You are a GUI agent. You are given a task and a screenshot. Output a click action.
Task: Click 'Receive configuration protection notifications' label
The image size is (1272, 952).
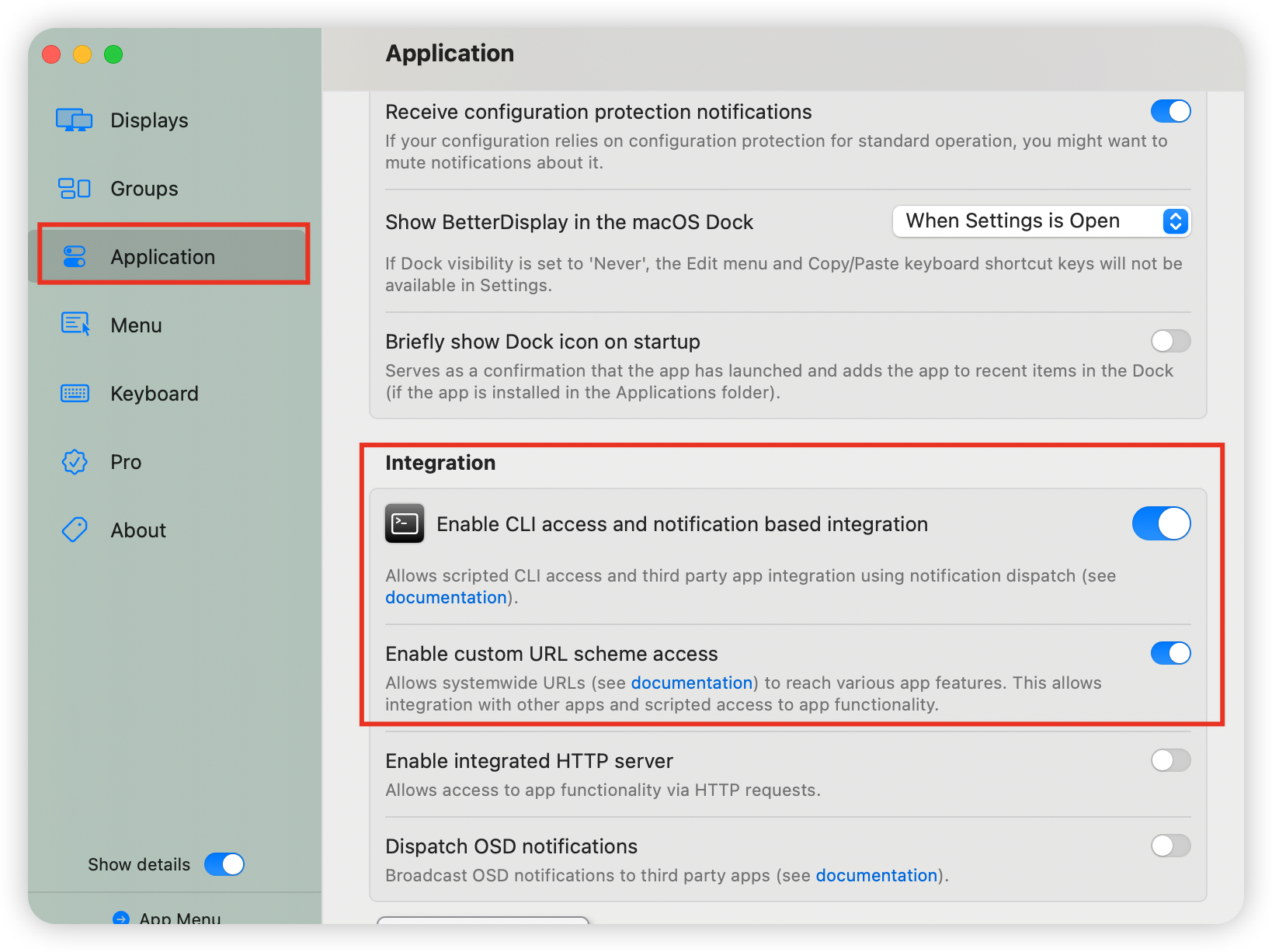tap(599, 112)
